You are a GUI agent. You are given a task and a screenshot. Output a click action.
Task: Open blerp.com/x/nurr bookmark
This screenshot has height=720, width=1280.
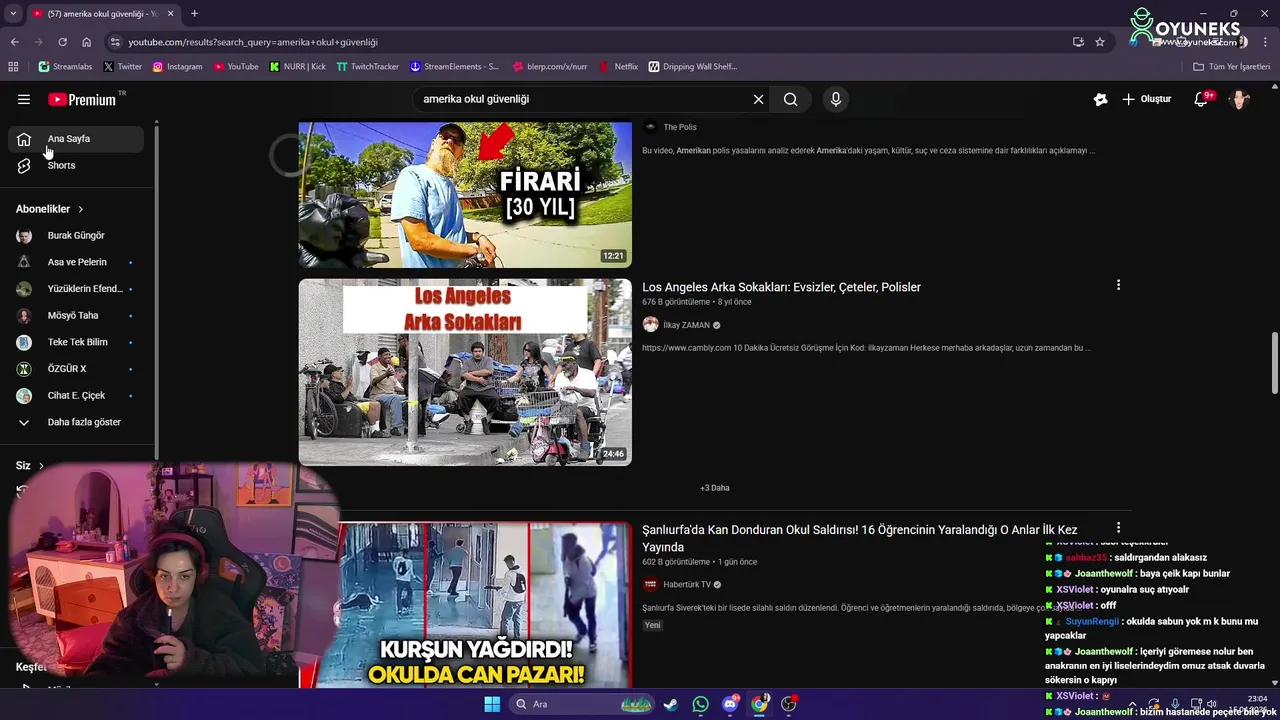click(x=550, y=67)
